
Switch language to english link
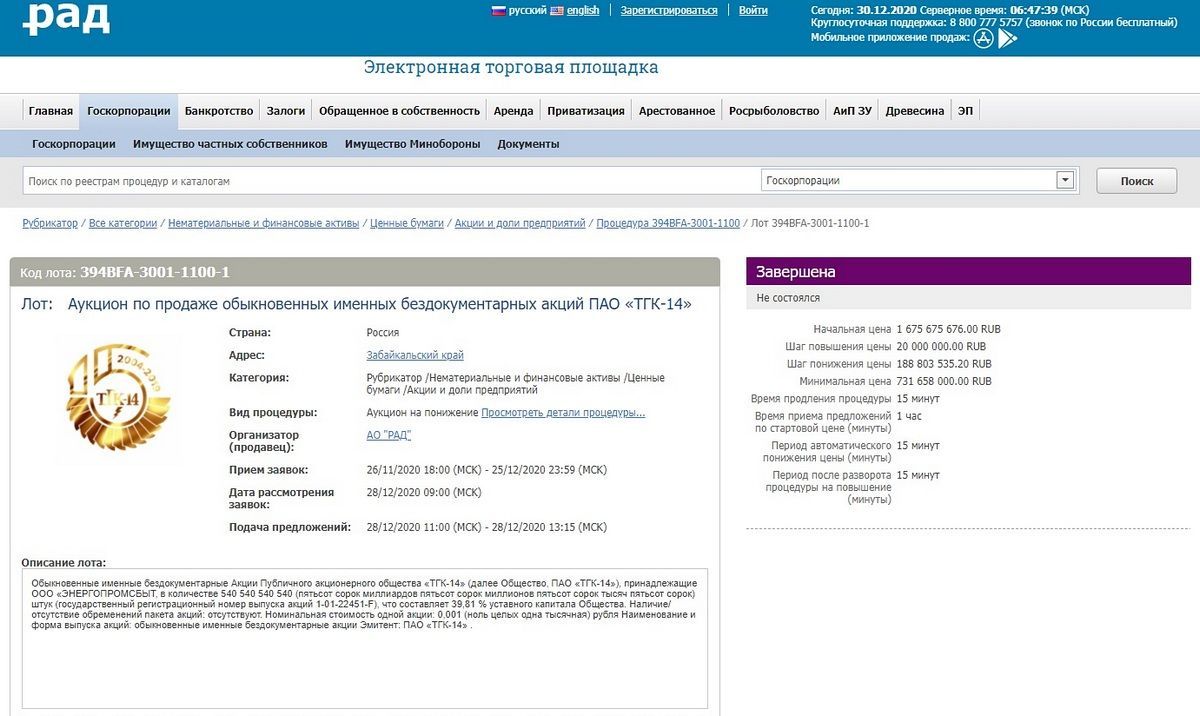(x=583, y=10)
